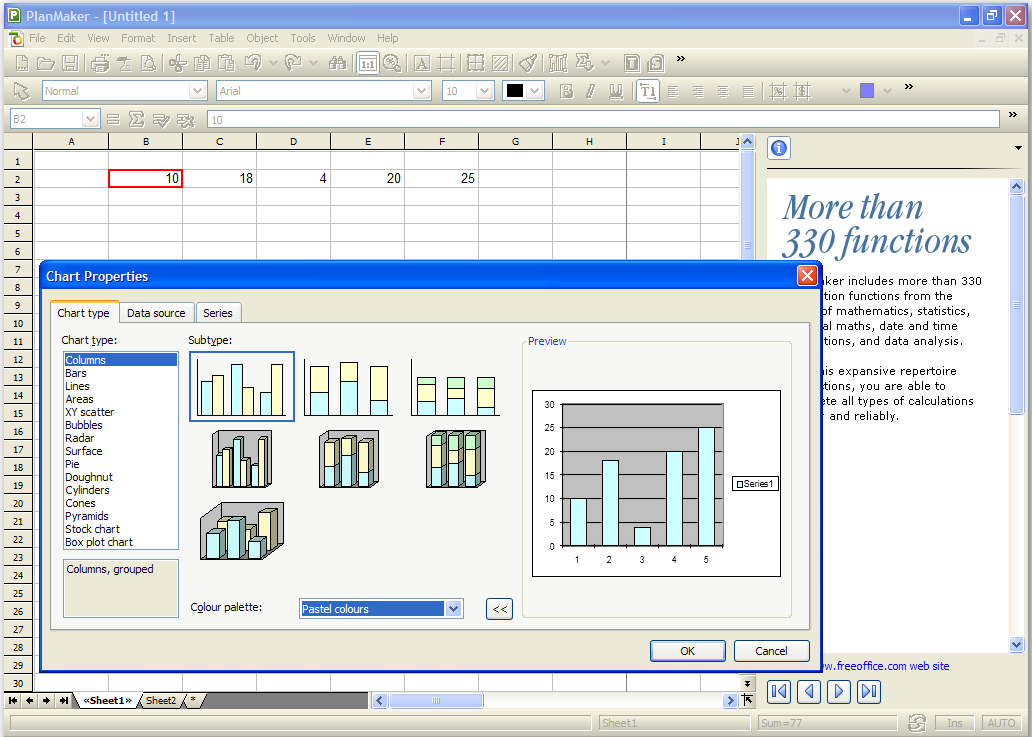This screenshot has width=1032, height=737.
Task: Click the Cut scissors icon
Action: point(177,63)
